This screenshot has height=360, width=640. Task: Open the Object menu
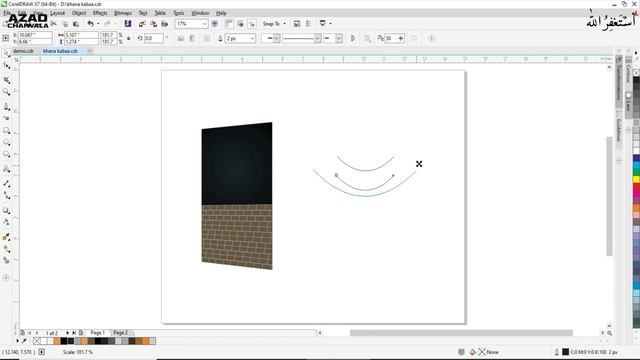click(x=79, y=13)
